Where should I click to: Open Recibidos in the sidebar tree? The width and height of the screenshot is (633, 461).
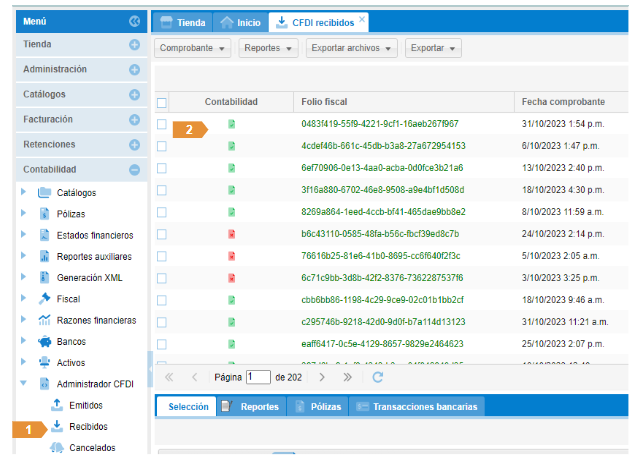click(x=88, y=427)
